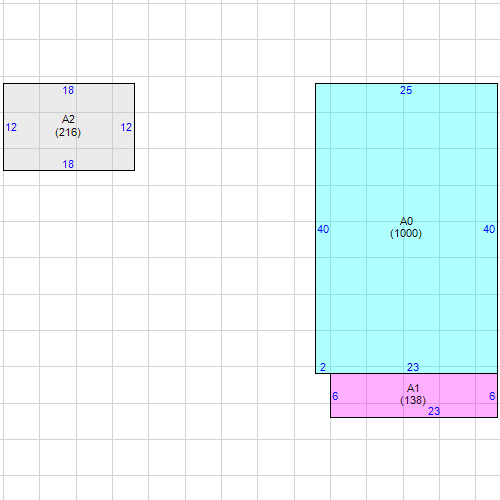The height and width of the screenshot is (500, 500).
Task: Click the 25 width dimension of A0
Action: [406, 90]
